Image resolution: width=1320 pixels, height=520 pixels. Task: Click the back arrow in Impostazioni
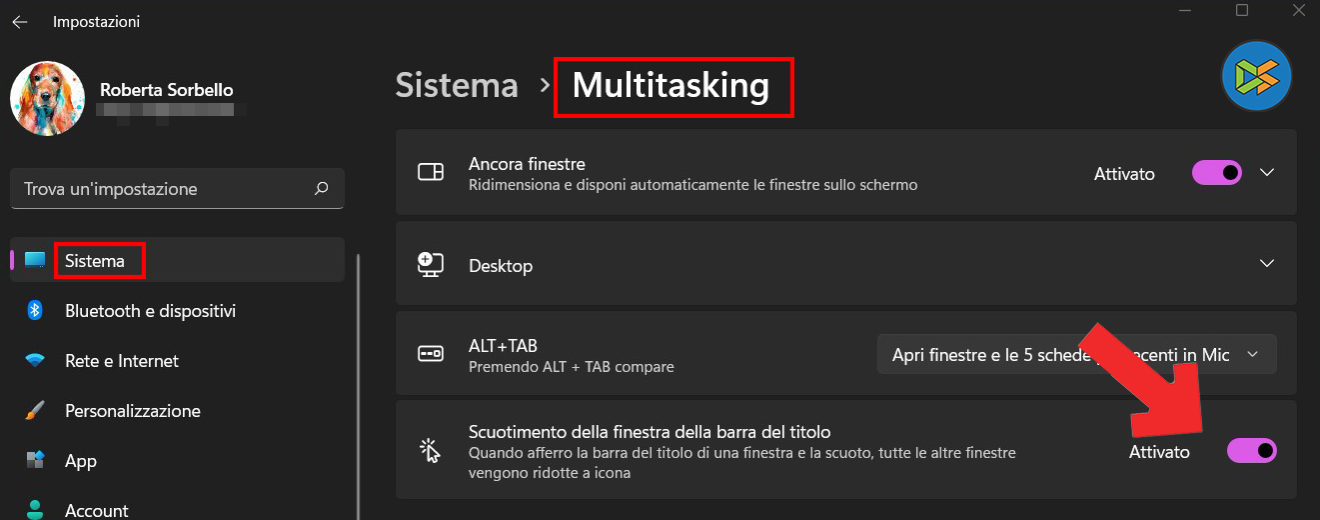pyautogui.click(x=20, y=21)
